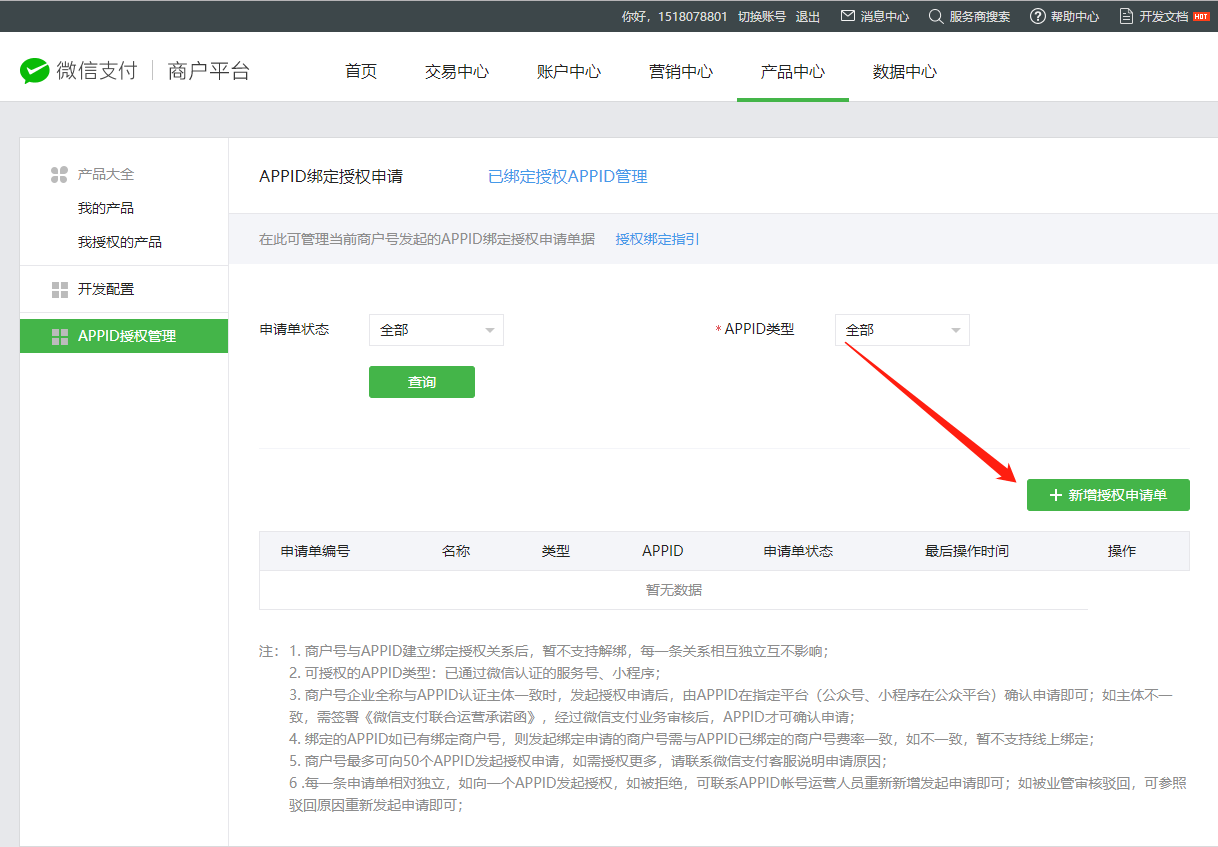The image size is (1218, 847).
Task: Click the APPID授权管理 sidebar icon
Action: (59, 337)
